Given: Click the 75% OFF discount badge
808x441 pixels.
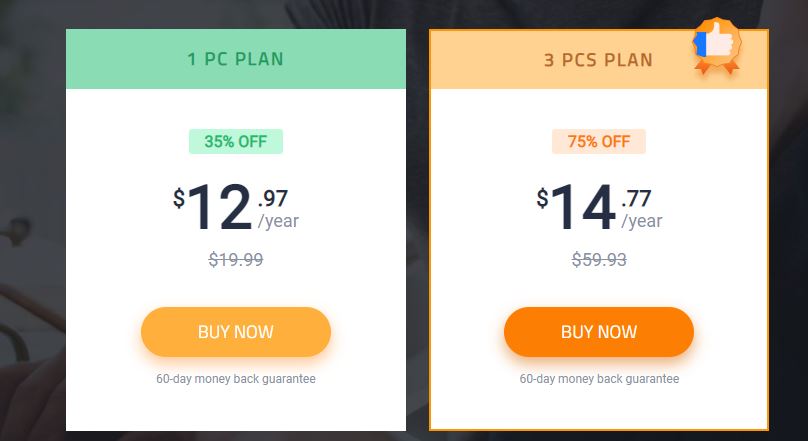Looking at the screenshot, I should coord(599,141).
